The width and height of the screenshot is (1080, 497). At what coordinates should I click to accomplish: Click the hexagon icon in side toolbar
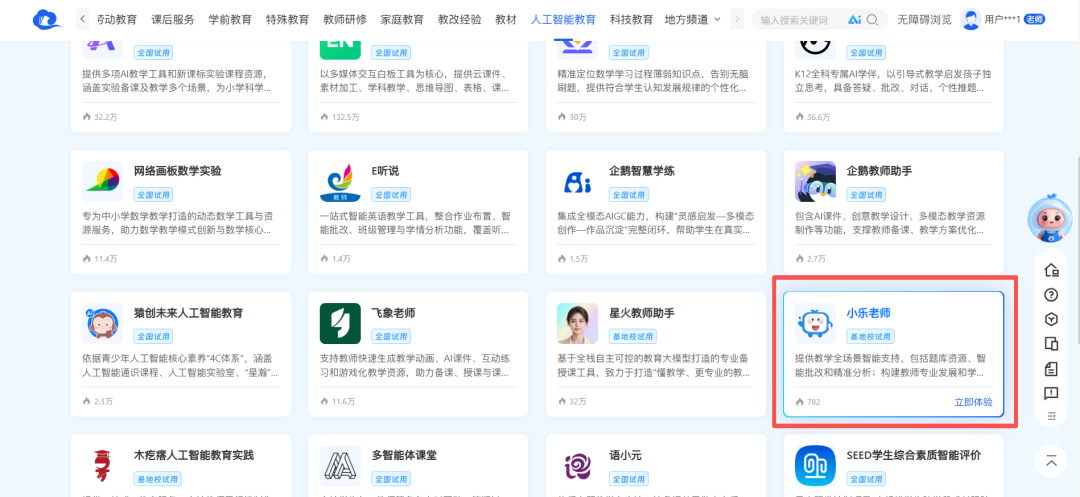(1051, 319)
